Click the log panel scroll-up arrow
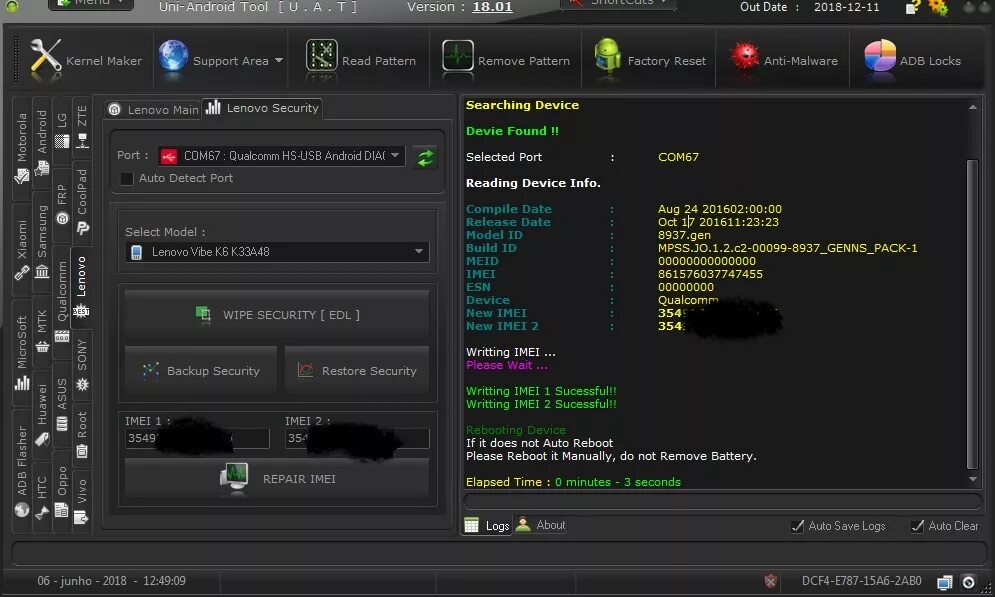The width and height of the screenshot is (995, 597). click(x=973, y=107)
